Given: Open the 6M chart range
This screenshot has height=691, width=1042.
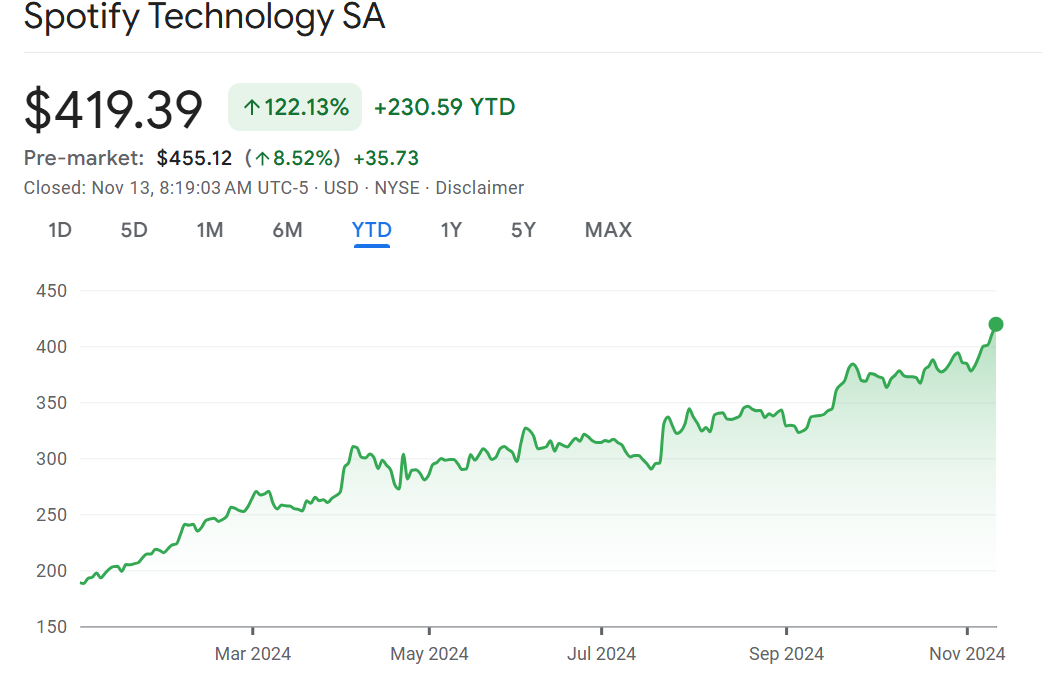Looking at the screenshot, I should coord(287,230).
